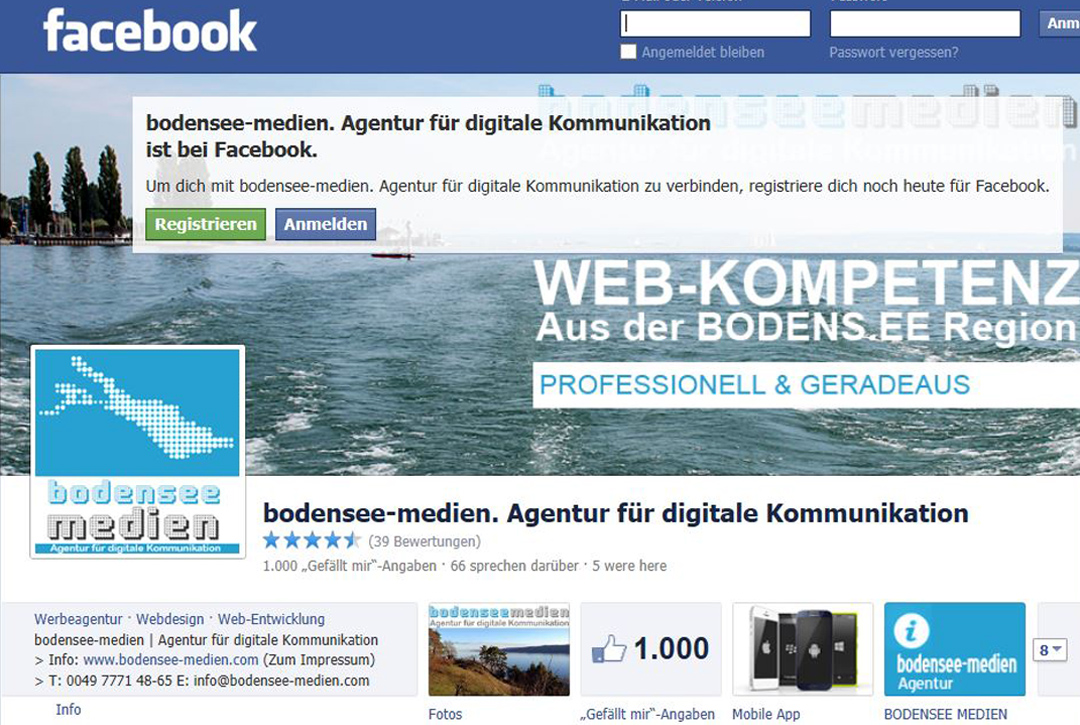Image resolution: width=1080 pixels, height=725 pixels.
Task: Click the blue Anmelden button
Action: tap(325, 224)
